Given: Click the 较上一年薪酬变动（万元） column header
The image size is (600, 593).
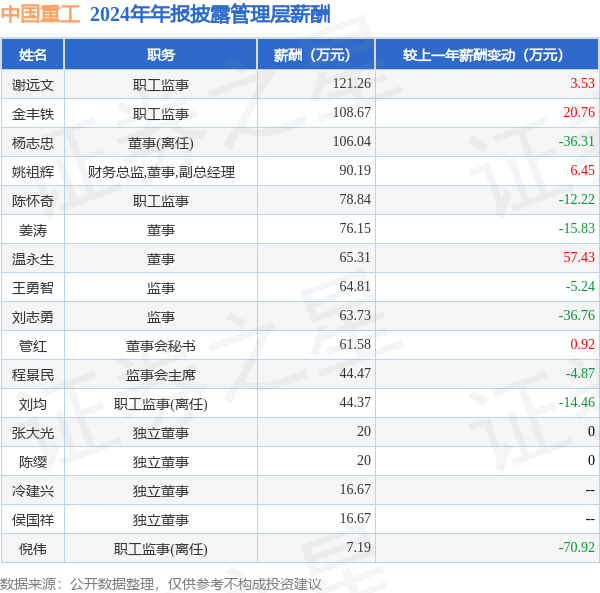Looking at the screenshot, I should 488,55.
